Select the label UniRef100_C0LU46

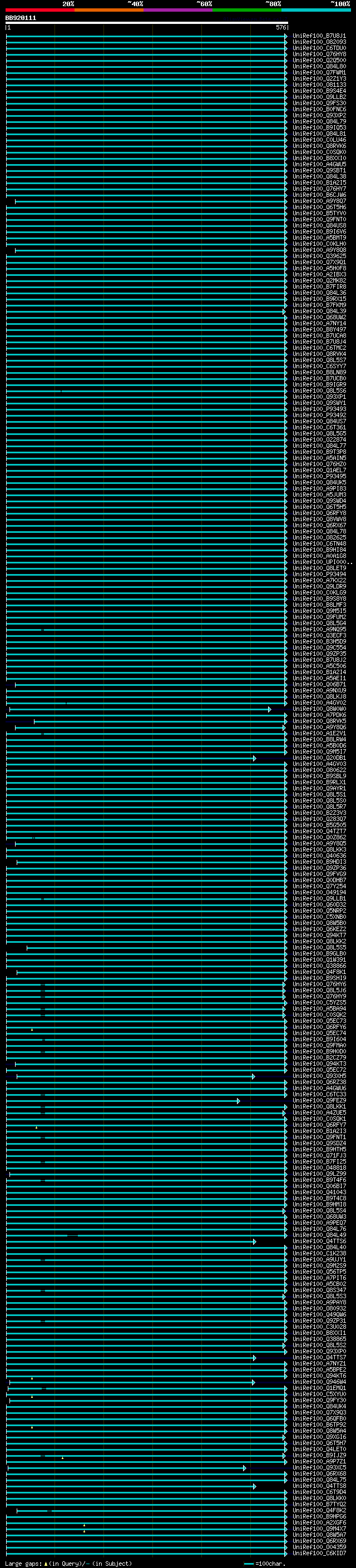(319, 140)
